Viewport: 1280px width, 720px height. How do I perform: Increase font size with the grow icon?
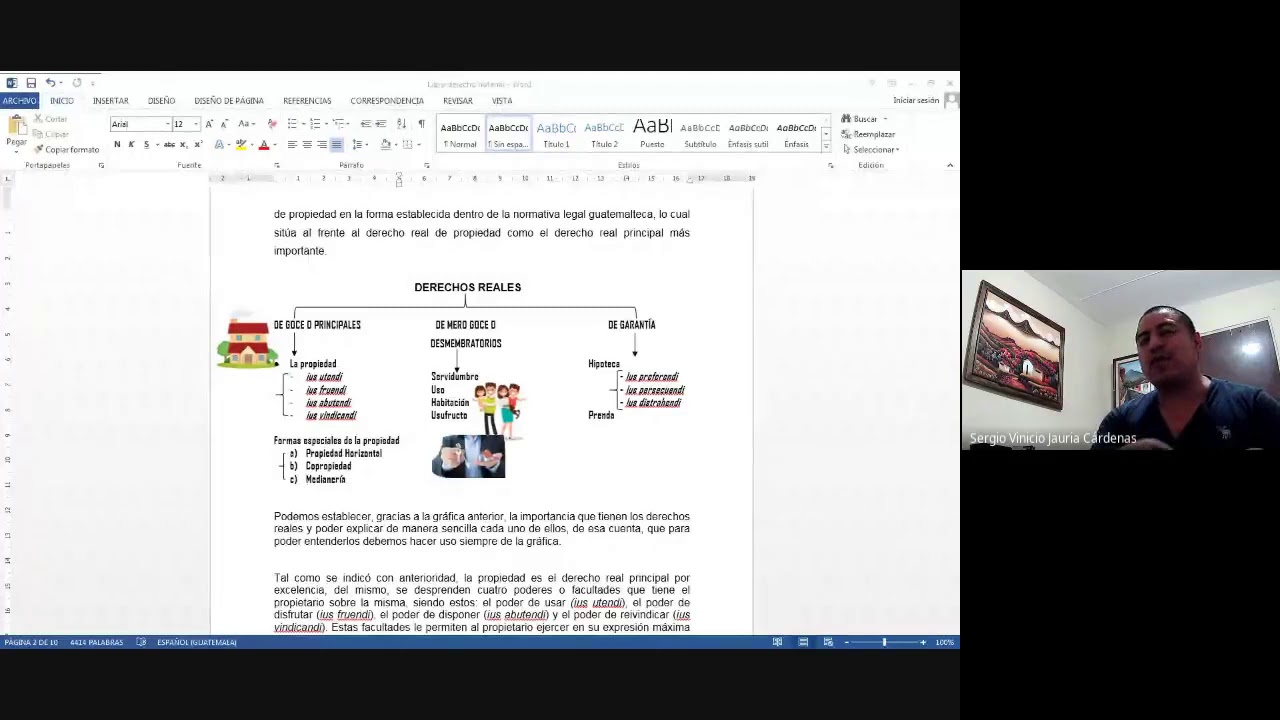coord(209,124)
